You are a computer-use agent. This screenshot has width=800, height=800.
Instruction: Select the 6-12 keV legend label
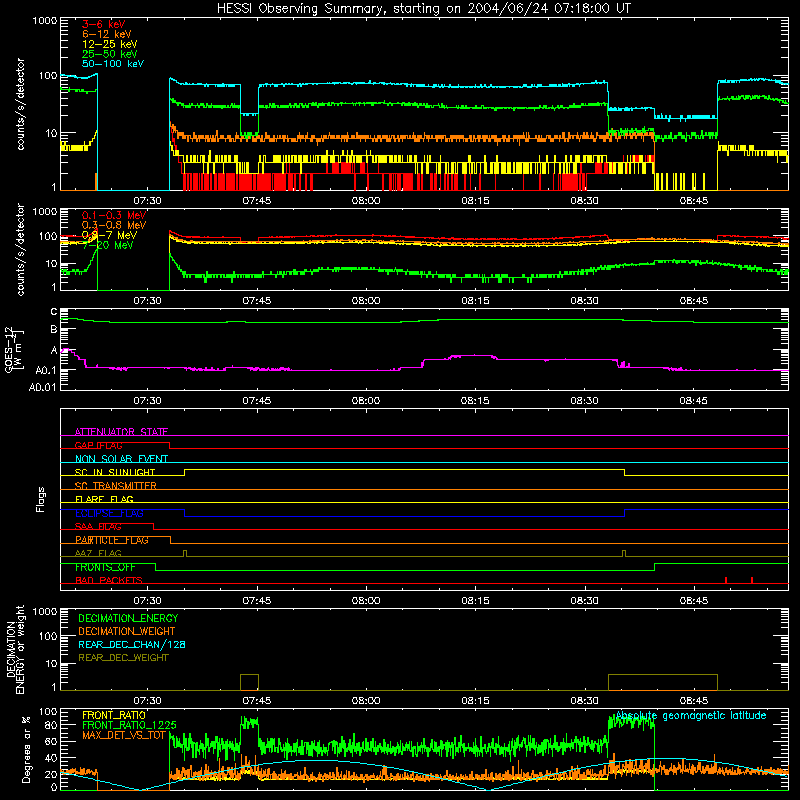107,34
